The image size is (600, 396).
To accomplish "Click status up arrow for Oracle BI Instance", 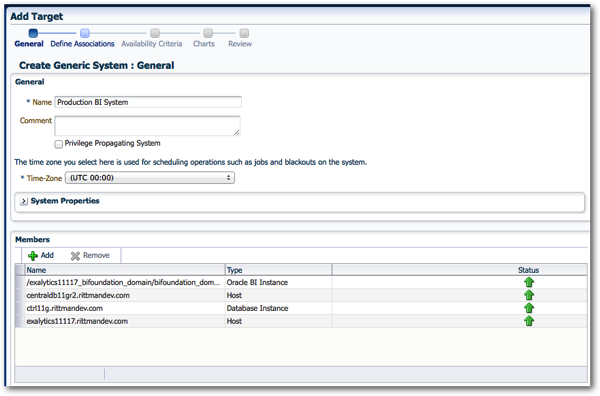I will tap(529, 282).
